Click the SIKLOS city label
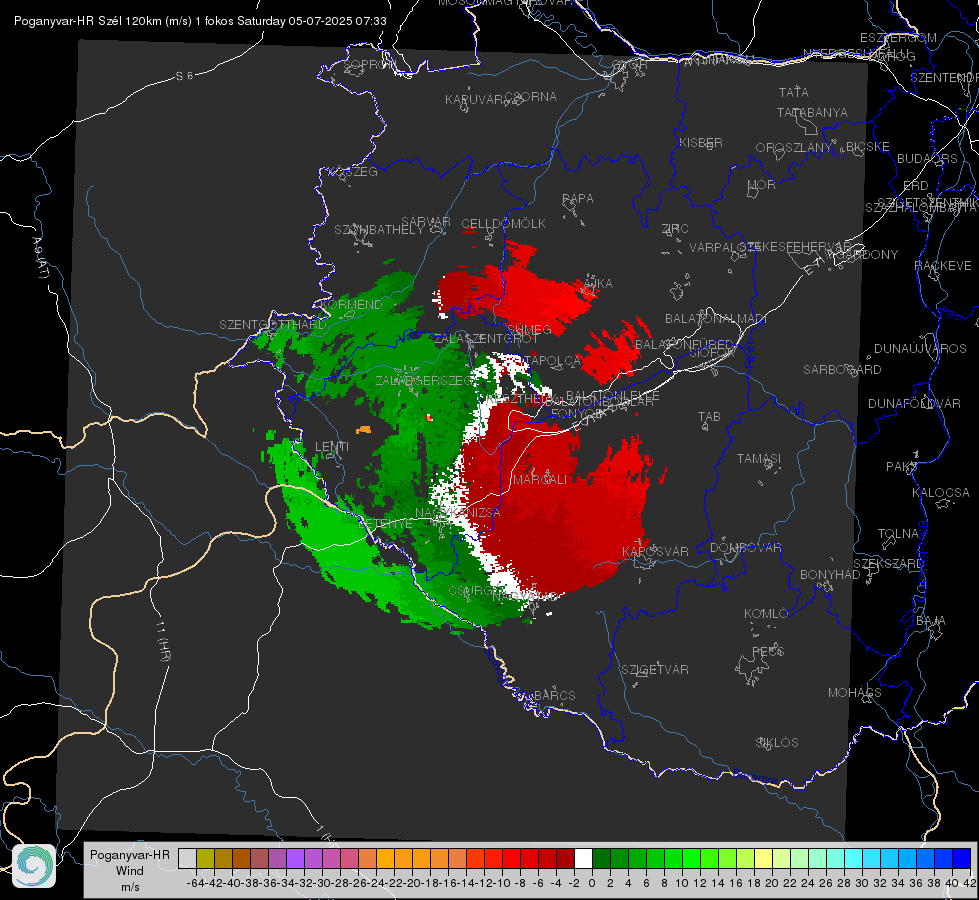This screenshot has width=979, height=900. pos(777,743)
